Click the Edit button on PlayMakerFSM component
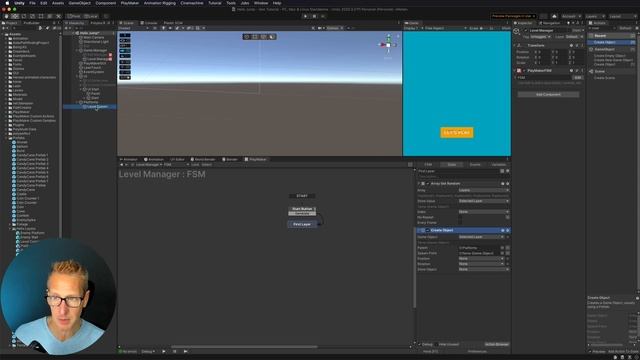 point(578,77)
